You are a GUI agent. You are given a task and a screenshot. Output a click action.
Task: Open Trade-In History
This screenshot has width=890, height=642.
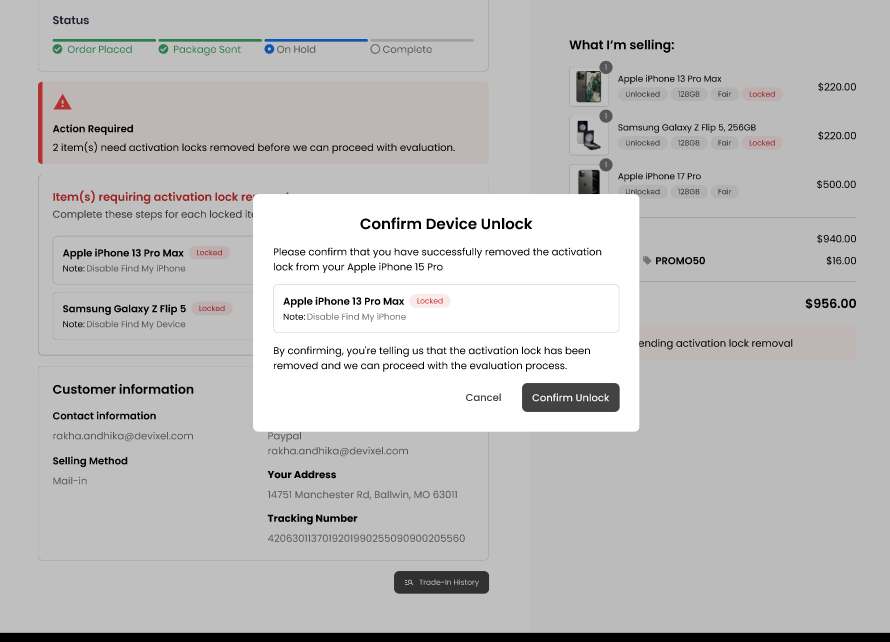(441, 582)
